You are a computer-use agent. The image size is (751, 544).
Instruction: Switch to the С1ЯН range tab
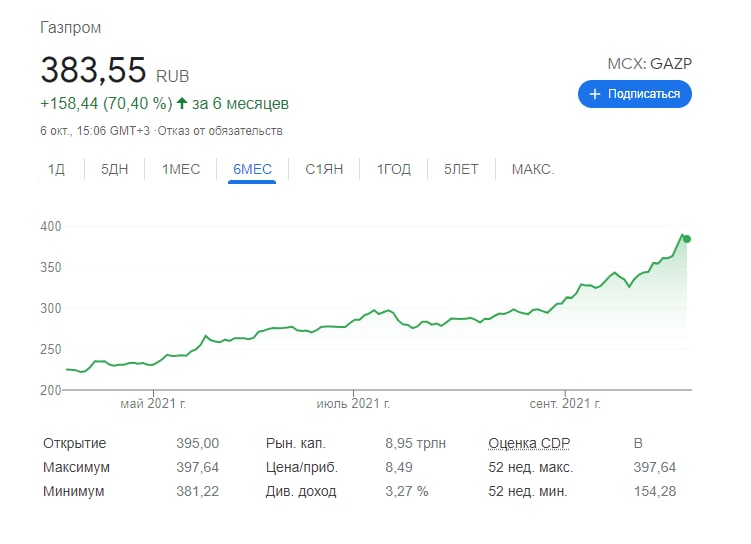[x=324, y=169]
